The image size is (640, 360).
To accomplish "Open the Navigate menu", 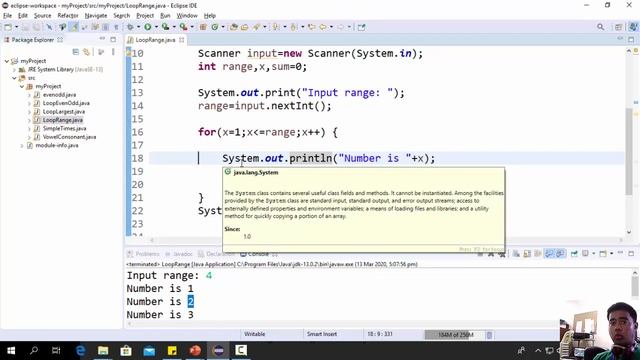I will click(x=96, y=16).
